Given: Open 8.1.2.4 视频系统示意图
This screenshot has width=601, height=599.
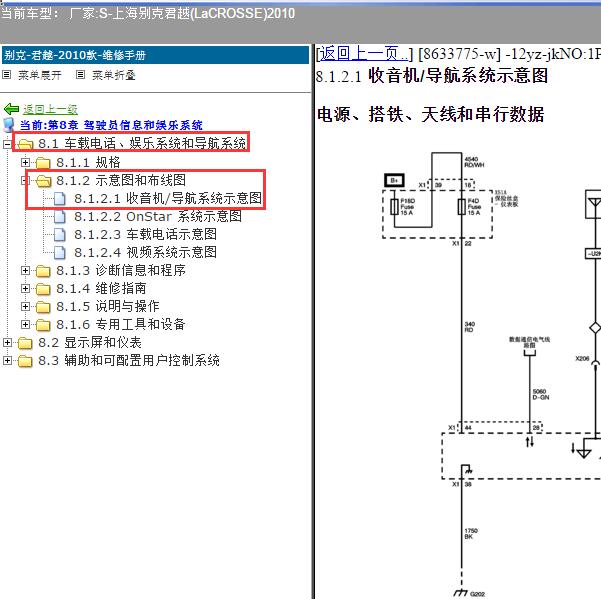Looking at the screenshot, I should (145, 253).
